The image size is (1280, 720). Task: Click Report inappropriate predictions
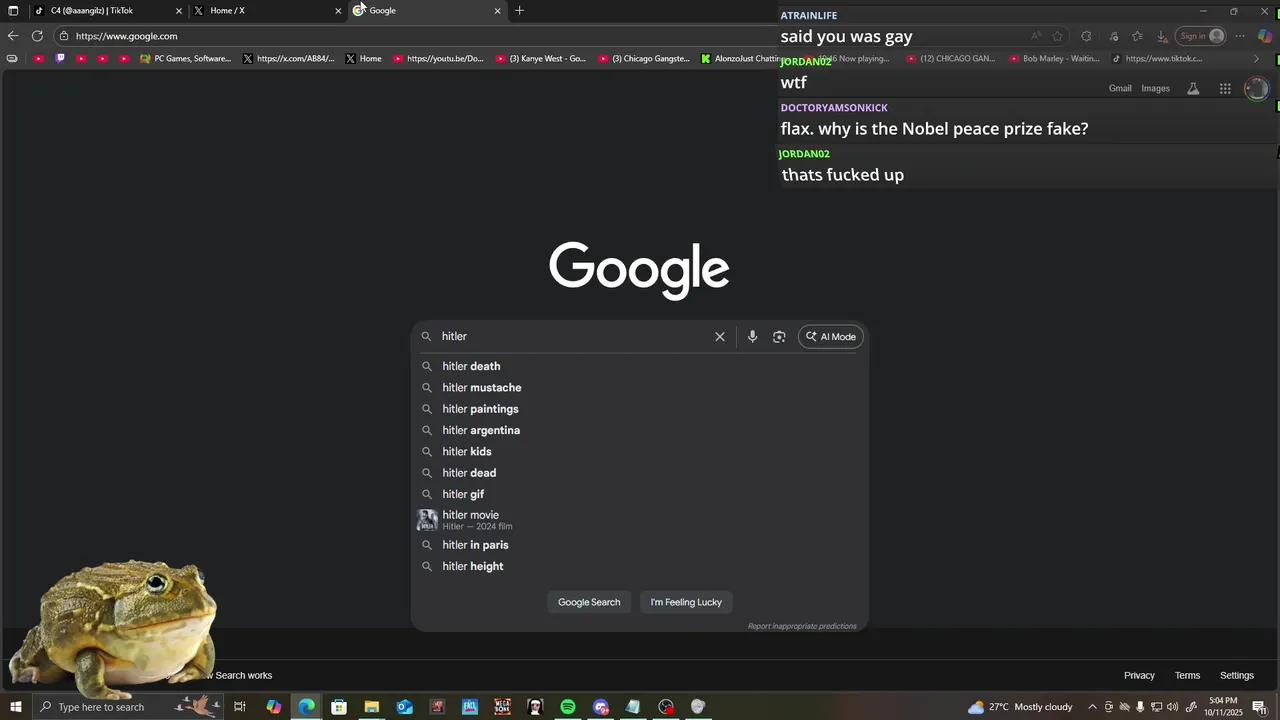[x=802, y=626]
